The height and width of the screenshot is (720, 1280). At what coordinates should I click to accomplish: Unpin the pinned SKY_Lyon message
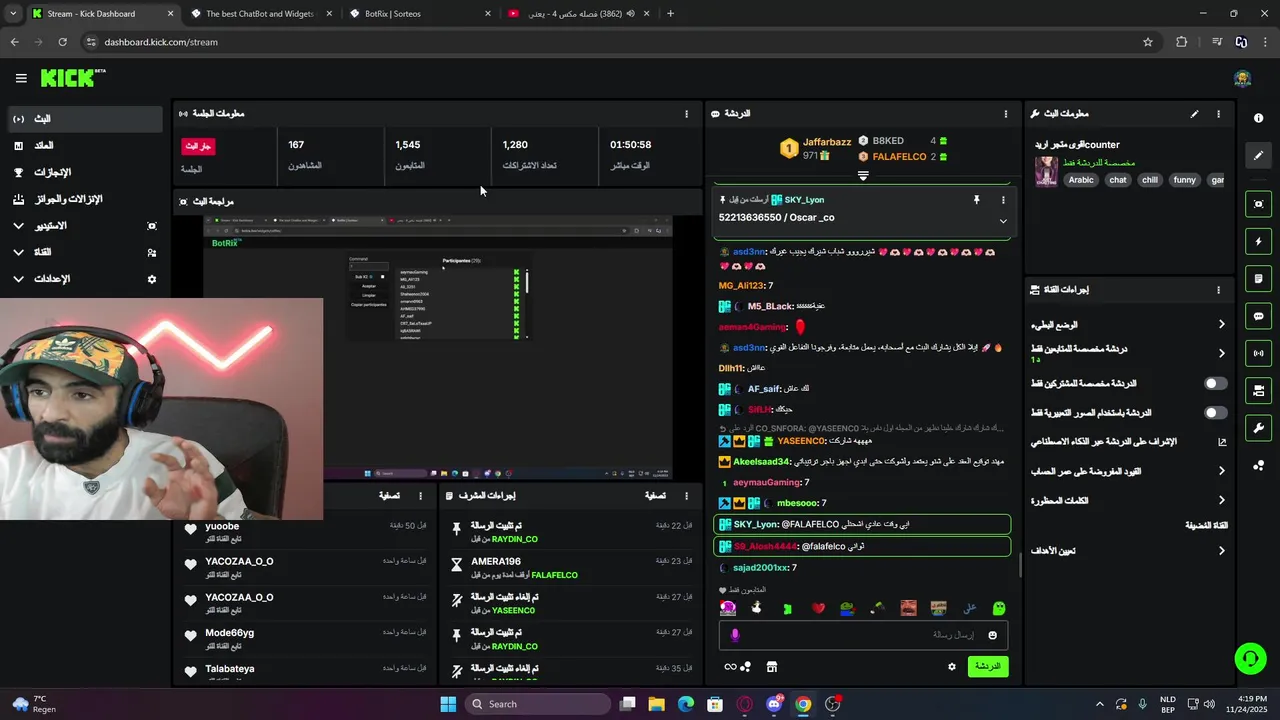(977, 200)
